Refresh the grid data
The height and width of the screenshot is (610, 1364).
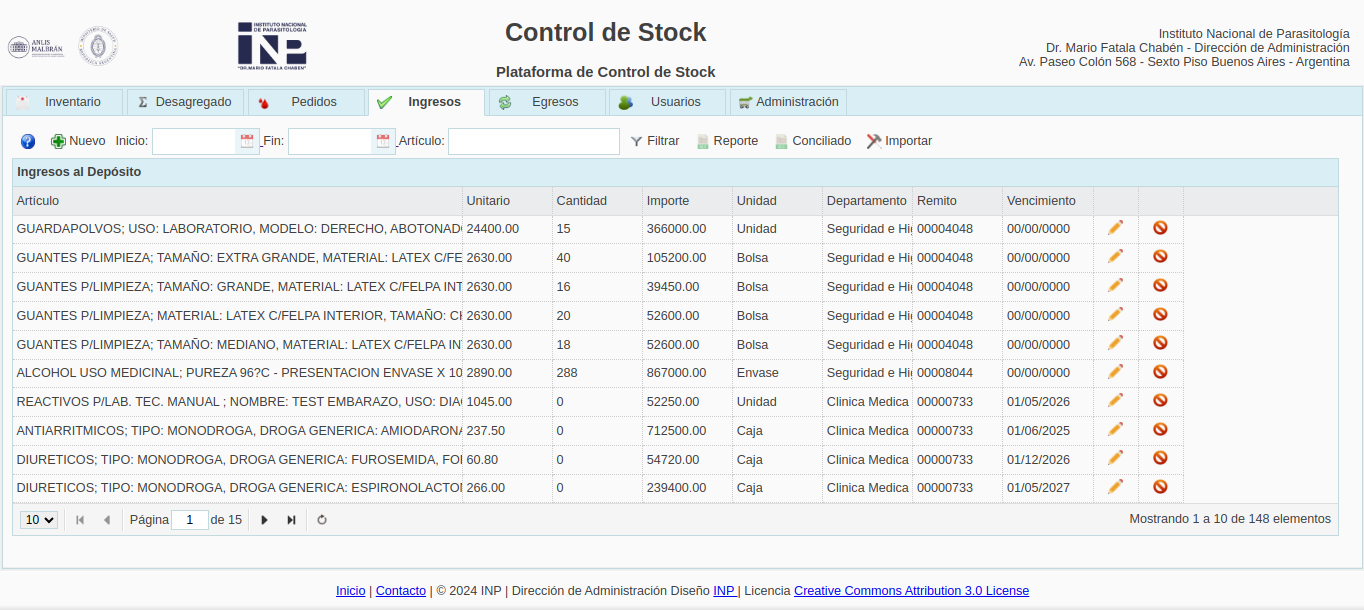point(322,520)
